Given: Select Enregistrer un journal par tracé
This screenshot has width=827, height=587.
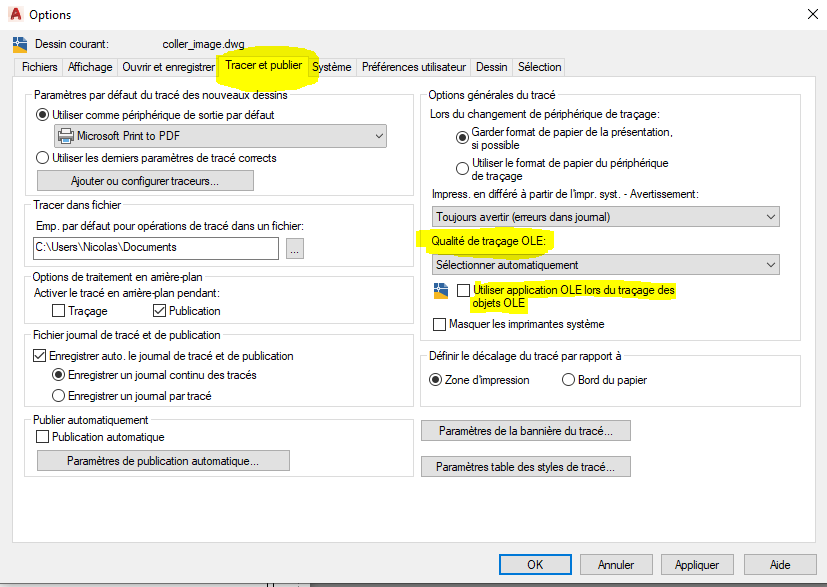Looking at the screenshot, I should [58, 395].
